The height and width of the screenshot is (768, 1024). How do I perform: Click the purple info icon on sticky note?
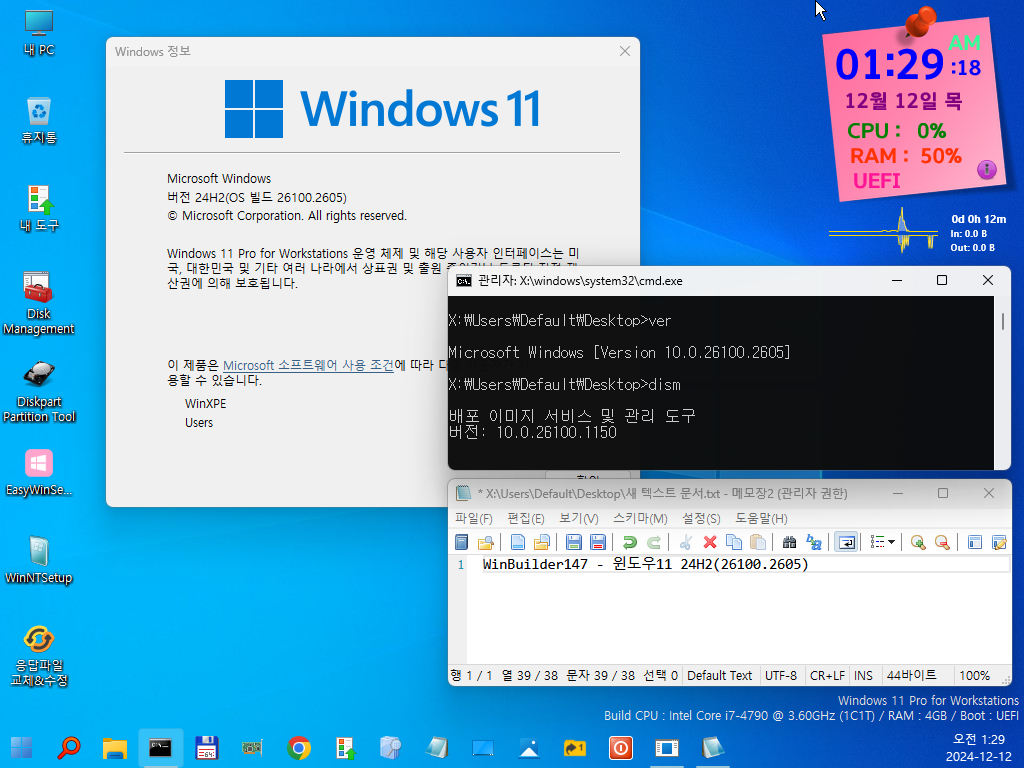point(986,170)
